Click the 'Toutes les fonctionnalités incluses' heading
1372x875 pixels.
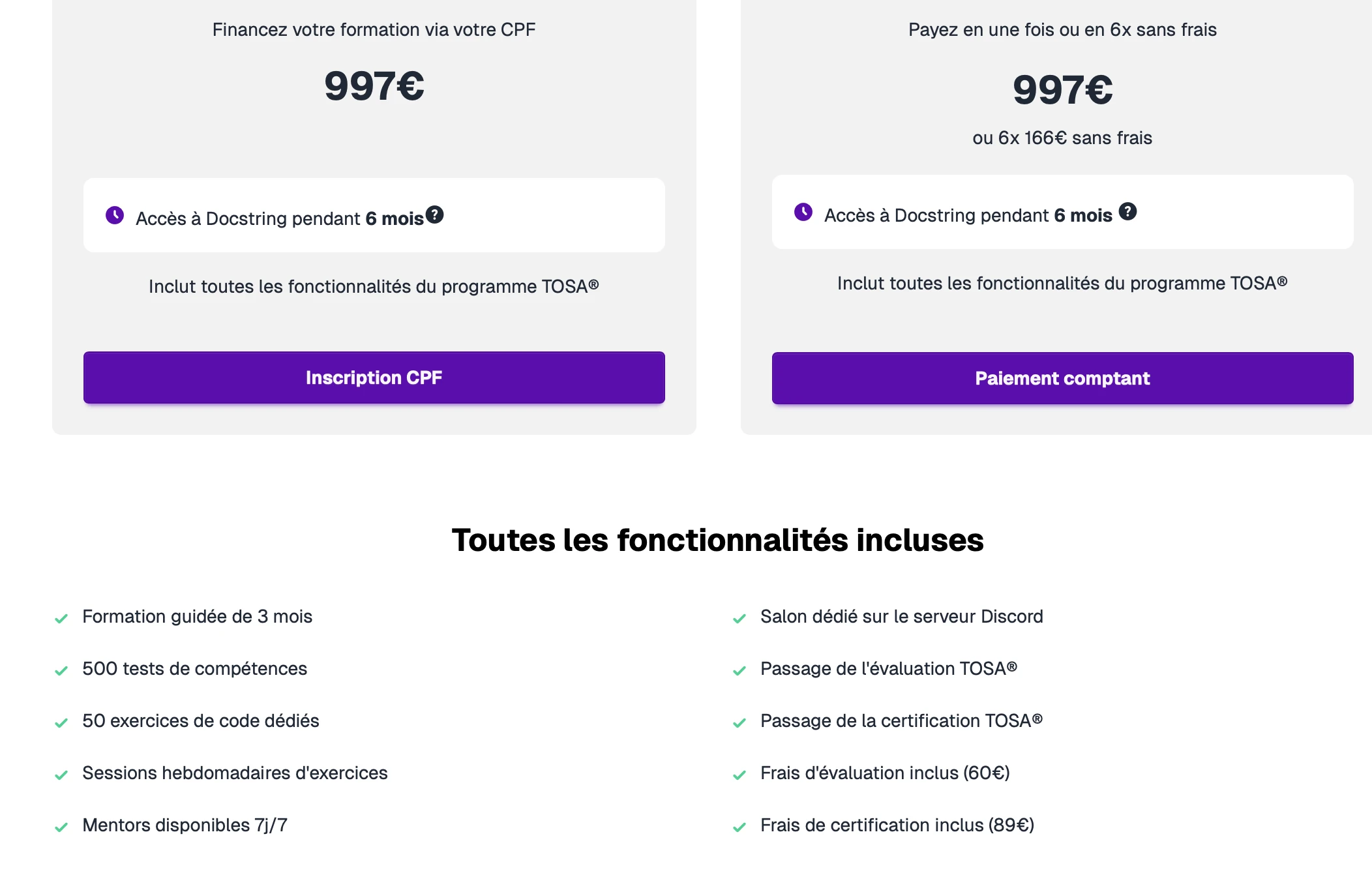tap(717, 540)
